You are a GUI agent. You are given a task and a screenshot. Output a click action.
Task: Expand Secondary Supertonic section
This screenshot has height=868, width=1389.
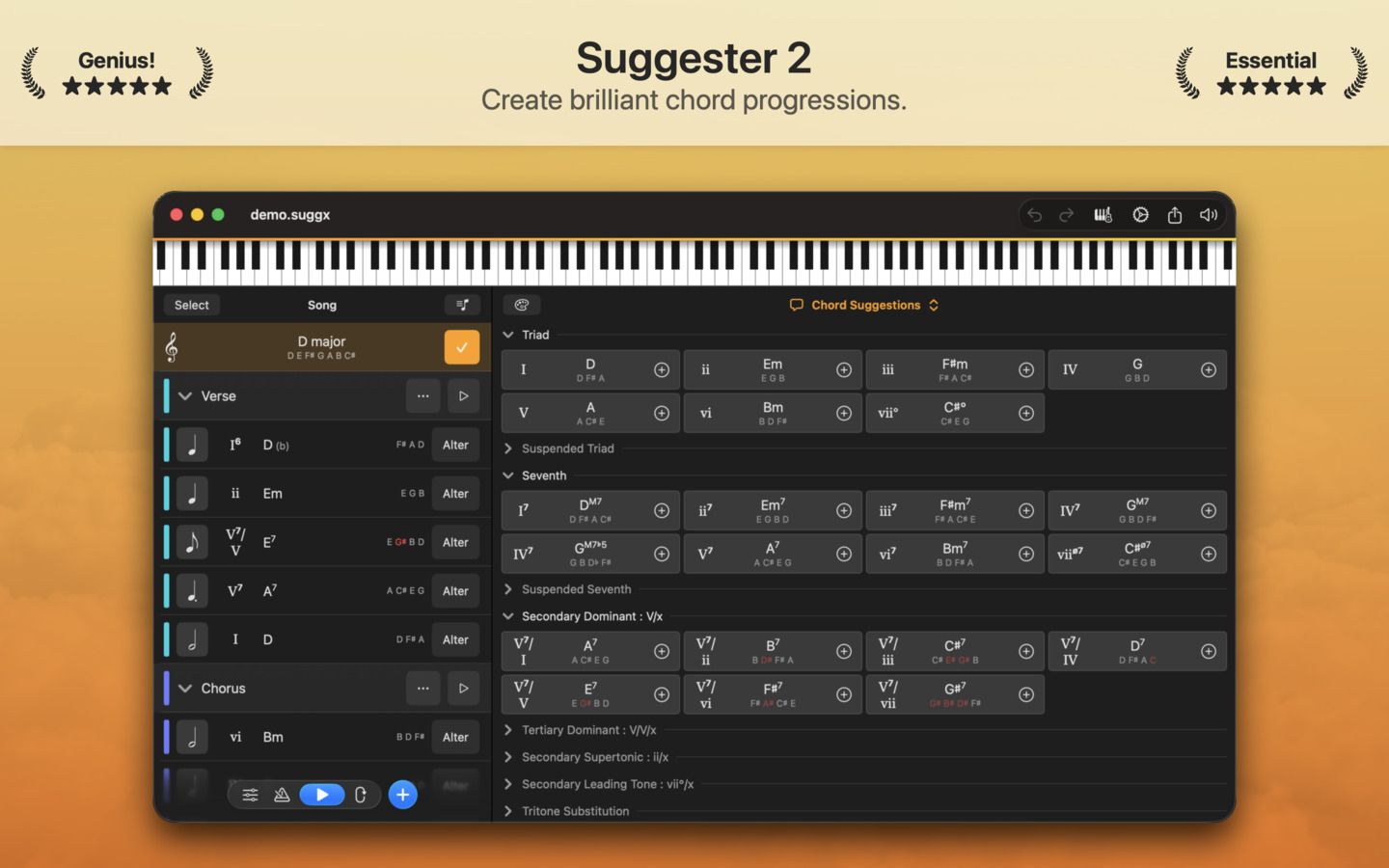508,757
